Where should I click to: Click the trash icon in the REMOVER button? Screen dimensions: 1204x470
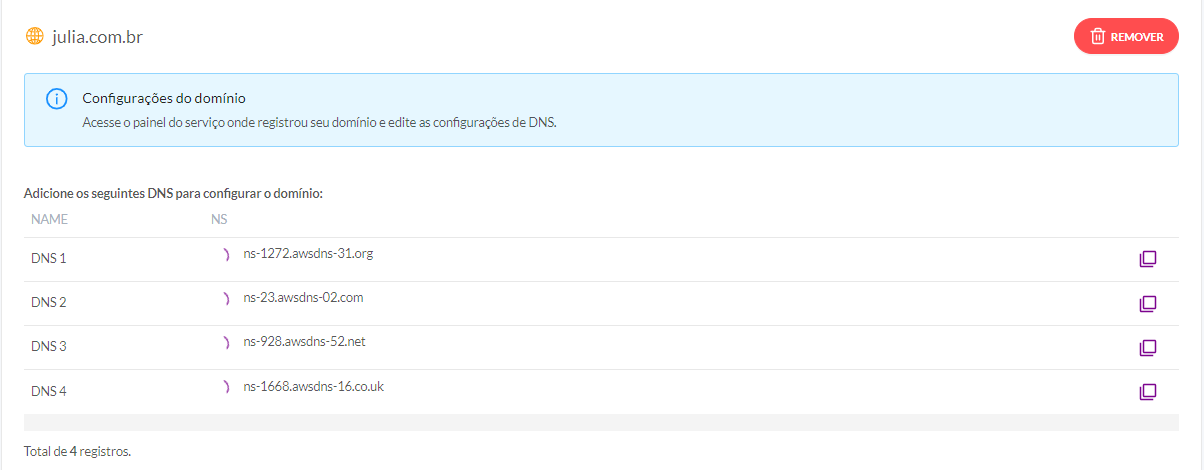1097,36
